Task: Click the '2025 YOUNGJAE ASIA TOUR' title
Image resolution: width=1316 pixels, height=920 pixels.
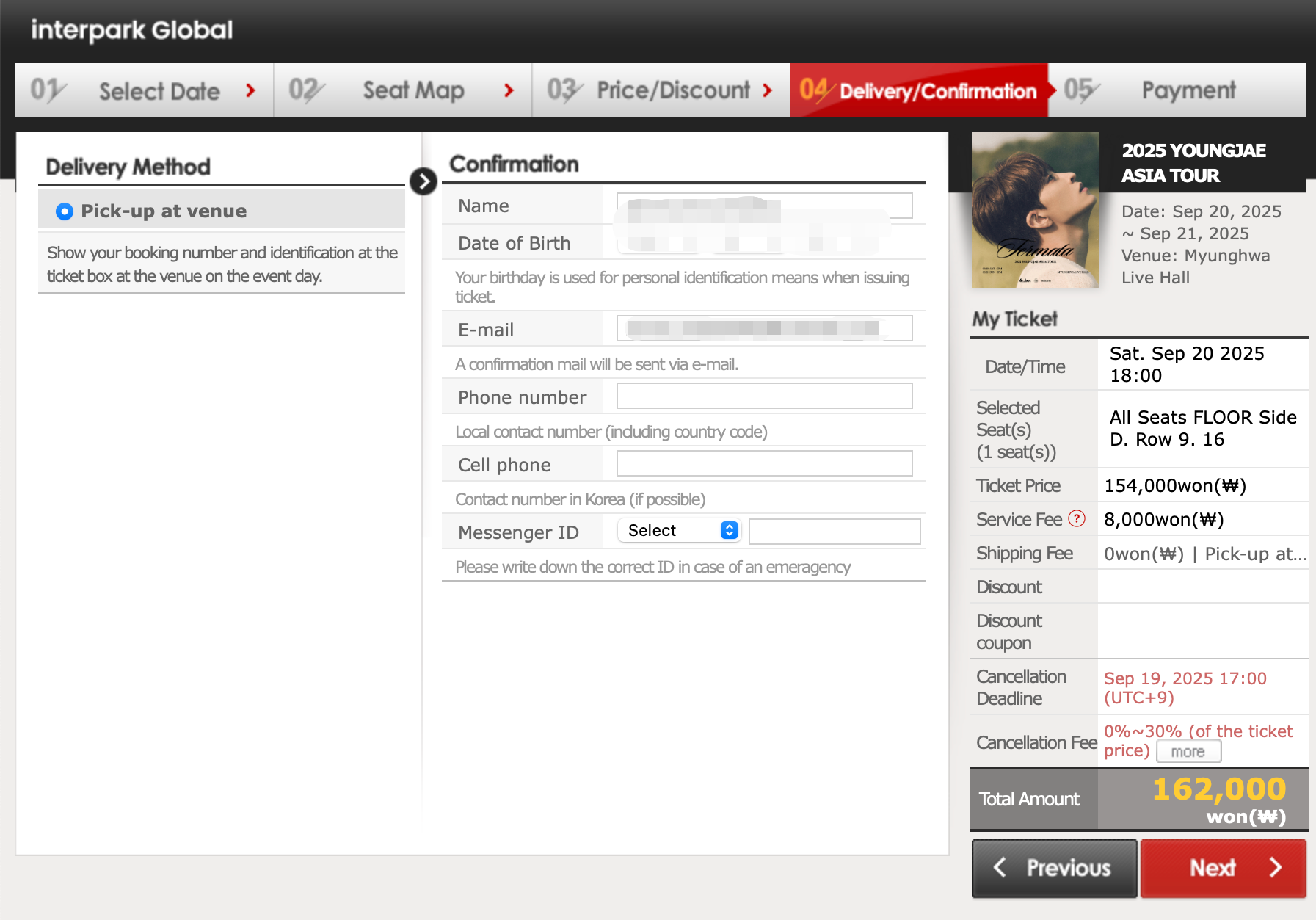Action: click(x=1193, y=163)
